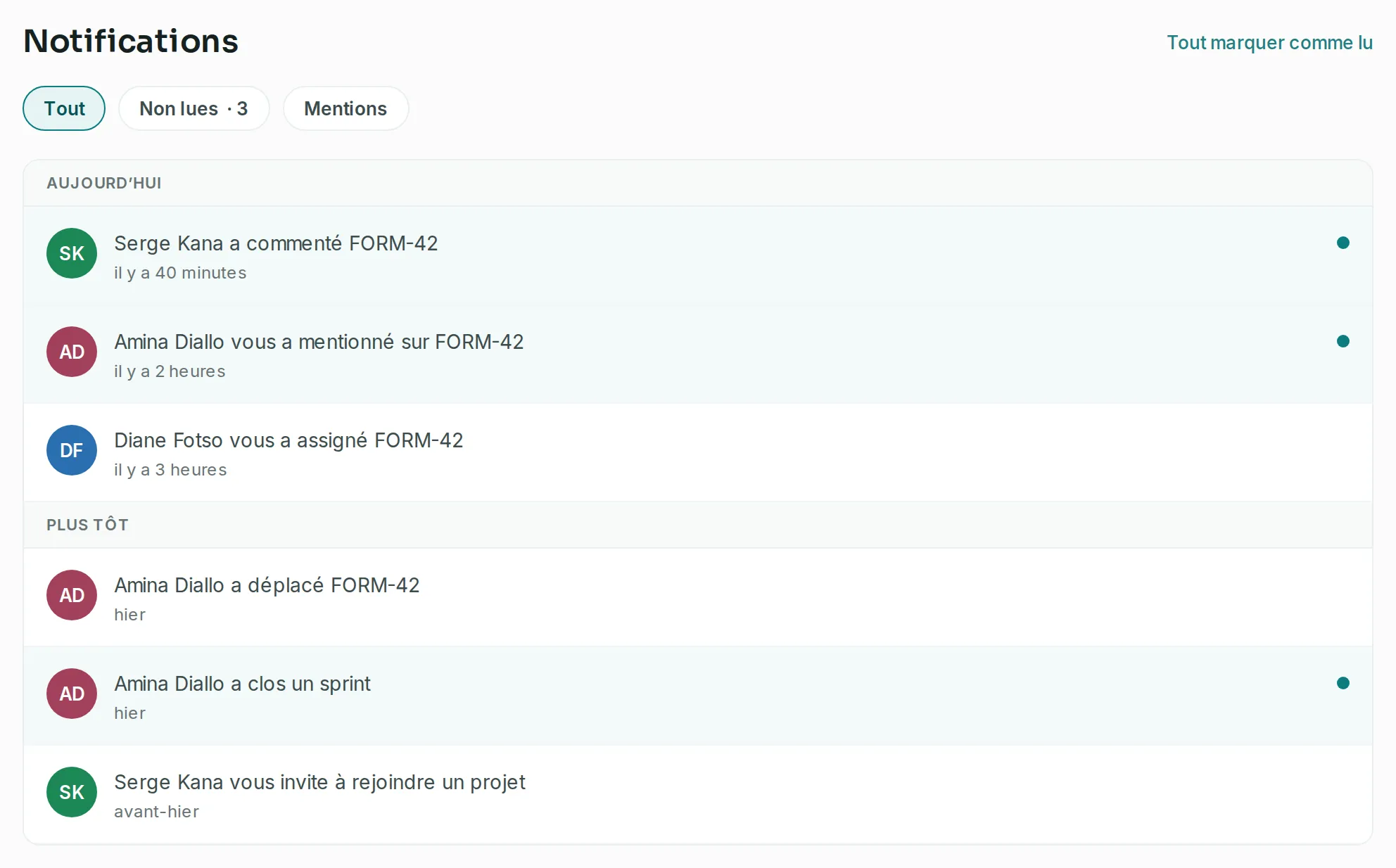
Task: Switch to the Non lues tab
Action: [x=193, y=108]
